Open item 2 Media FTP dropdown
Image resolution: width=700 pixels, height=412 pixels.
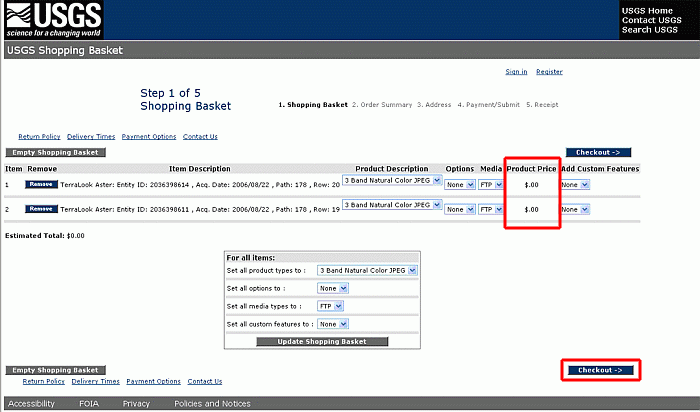click(491, 209)
